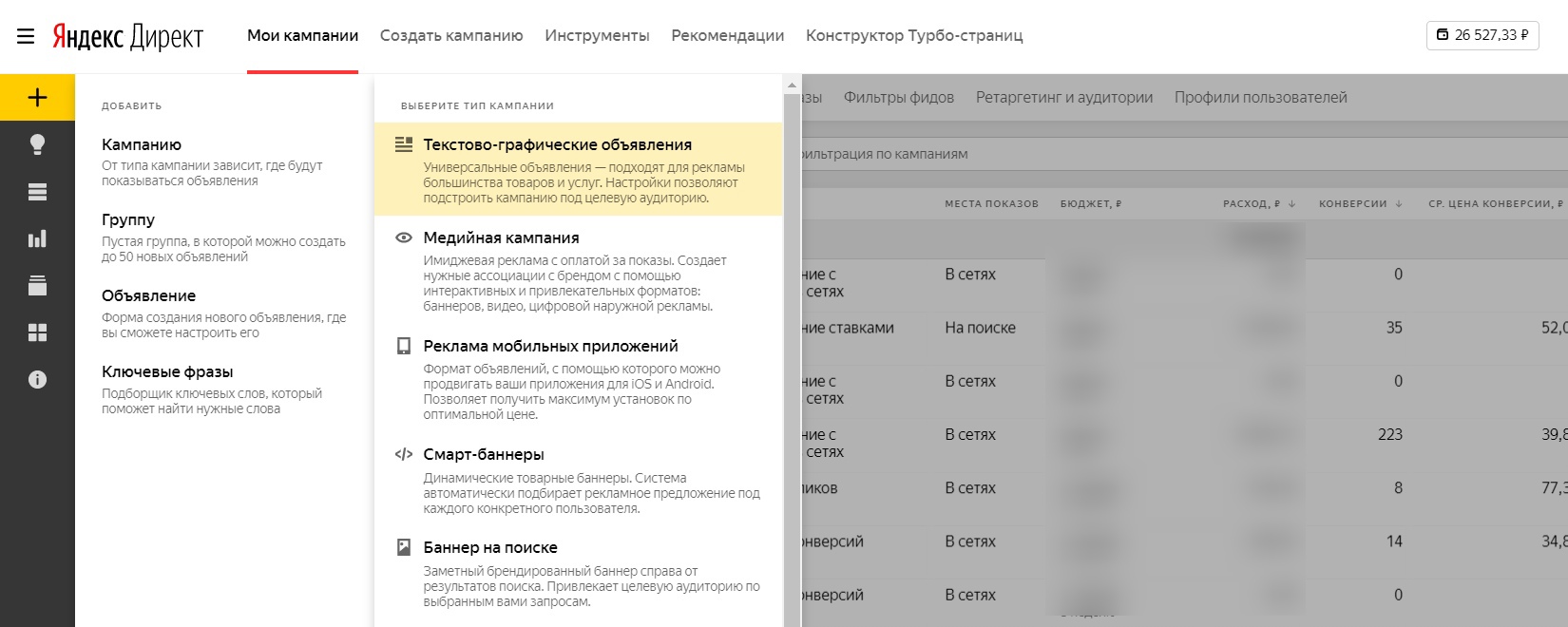The height and width of the screenshot is (627, 1568).
Task: Choose Медийная кампания campaign type
Action: point(501,238)
